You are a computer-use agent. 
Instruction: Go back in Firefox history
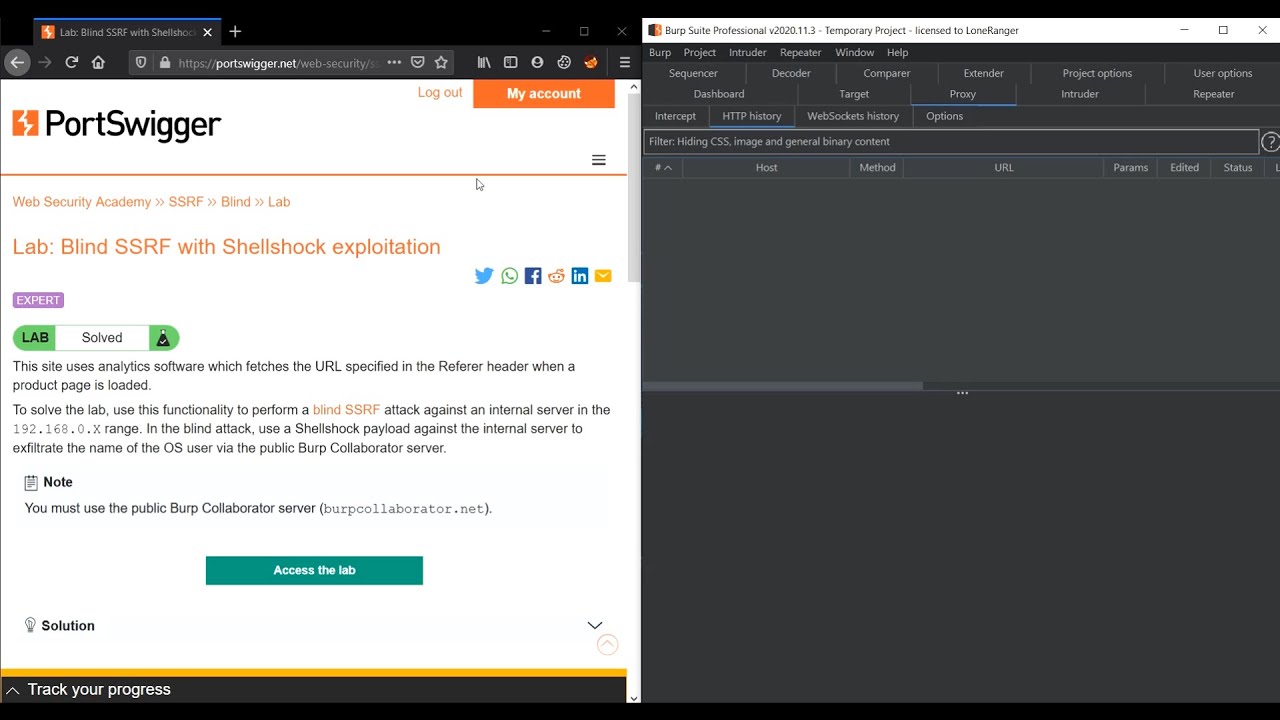(x=17, y=62)
